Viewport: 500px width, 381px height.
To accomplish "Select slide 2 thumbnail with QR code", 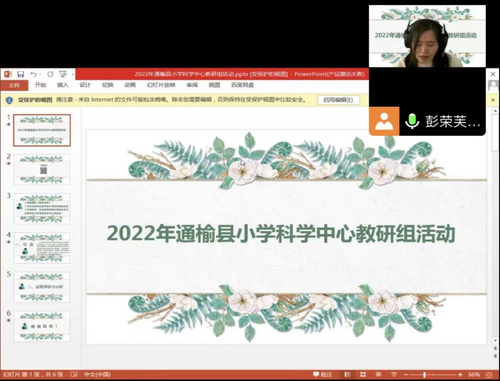I will click(42, 169).
